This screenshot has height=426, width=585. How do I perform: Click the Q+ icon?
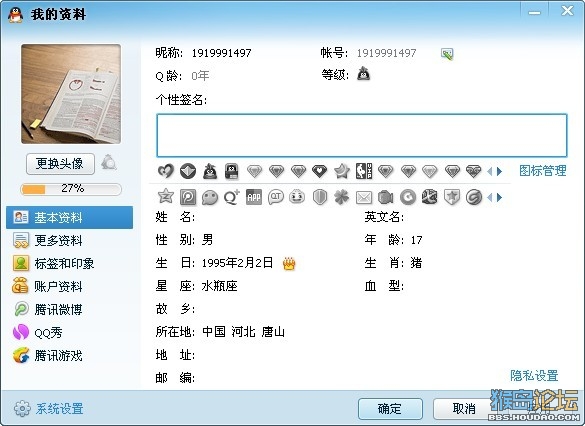pos(231,197)
